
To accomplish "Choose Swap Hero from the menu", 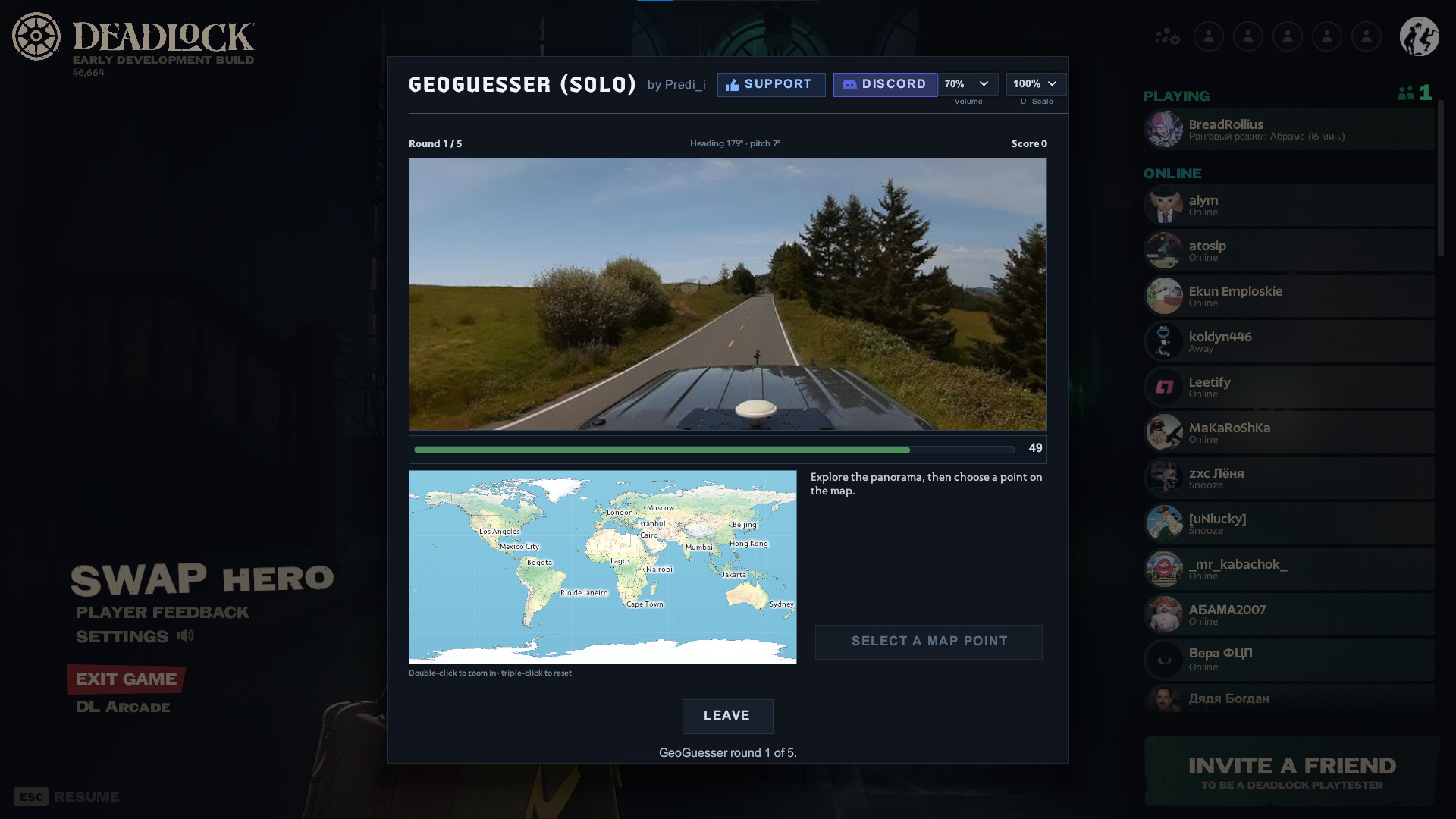I will pos(202,579).
